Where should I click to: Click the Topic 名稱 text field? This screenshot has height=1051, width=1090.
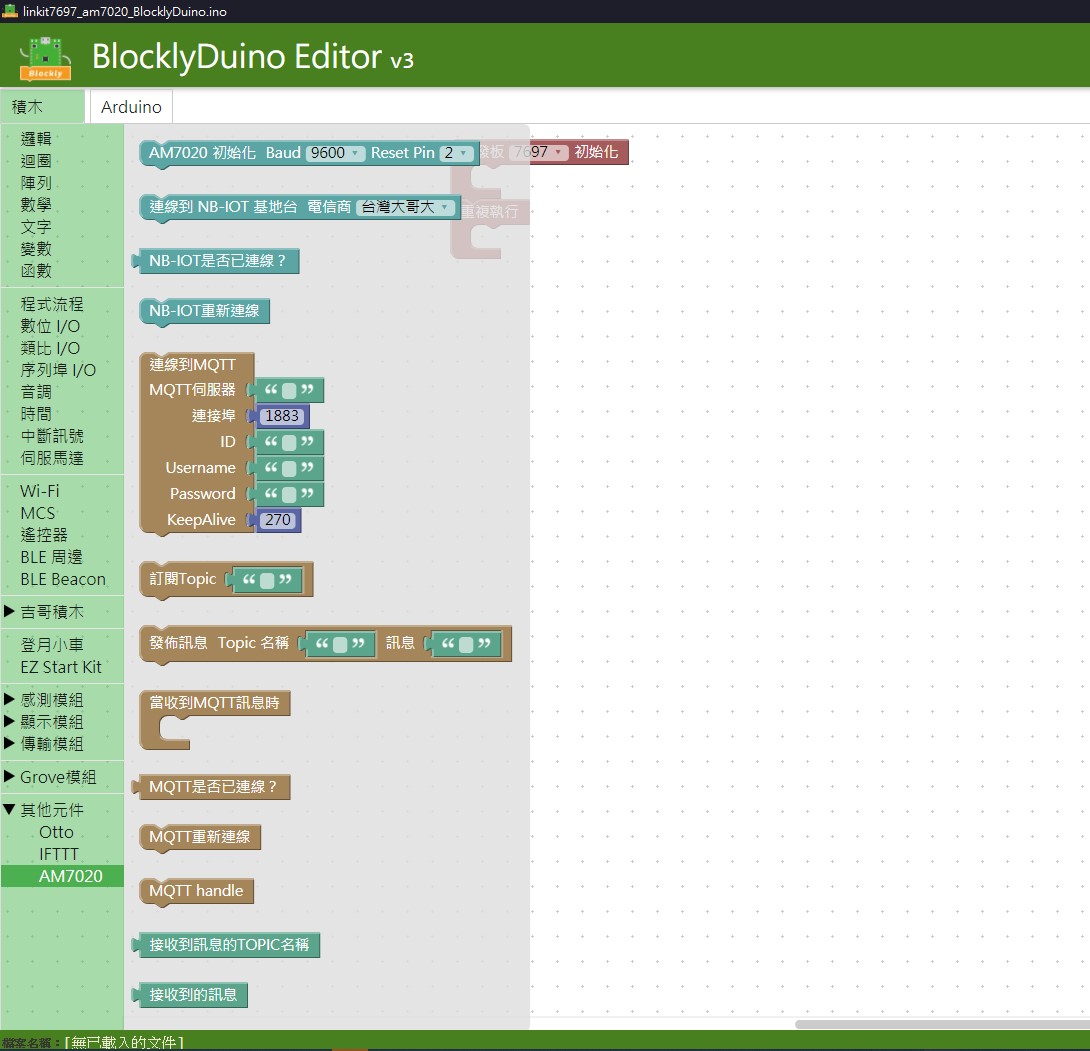[x=340, y=644]
